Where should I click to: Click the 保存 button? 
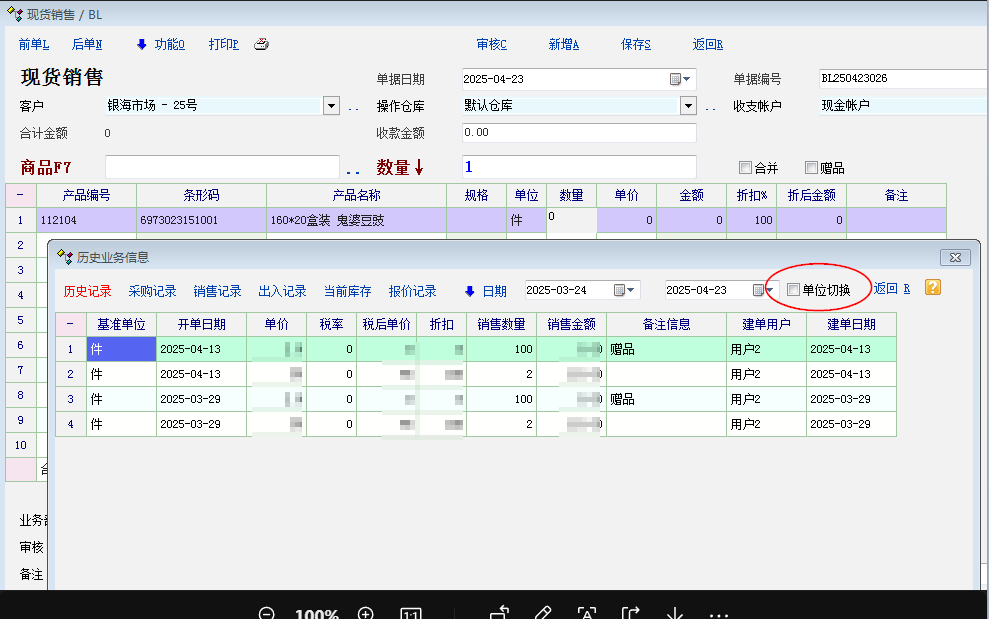[635, 44]
